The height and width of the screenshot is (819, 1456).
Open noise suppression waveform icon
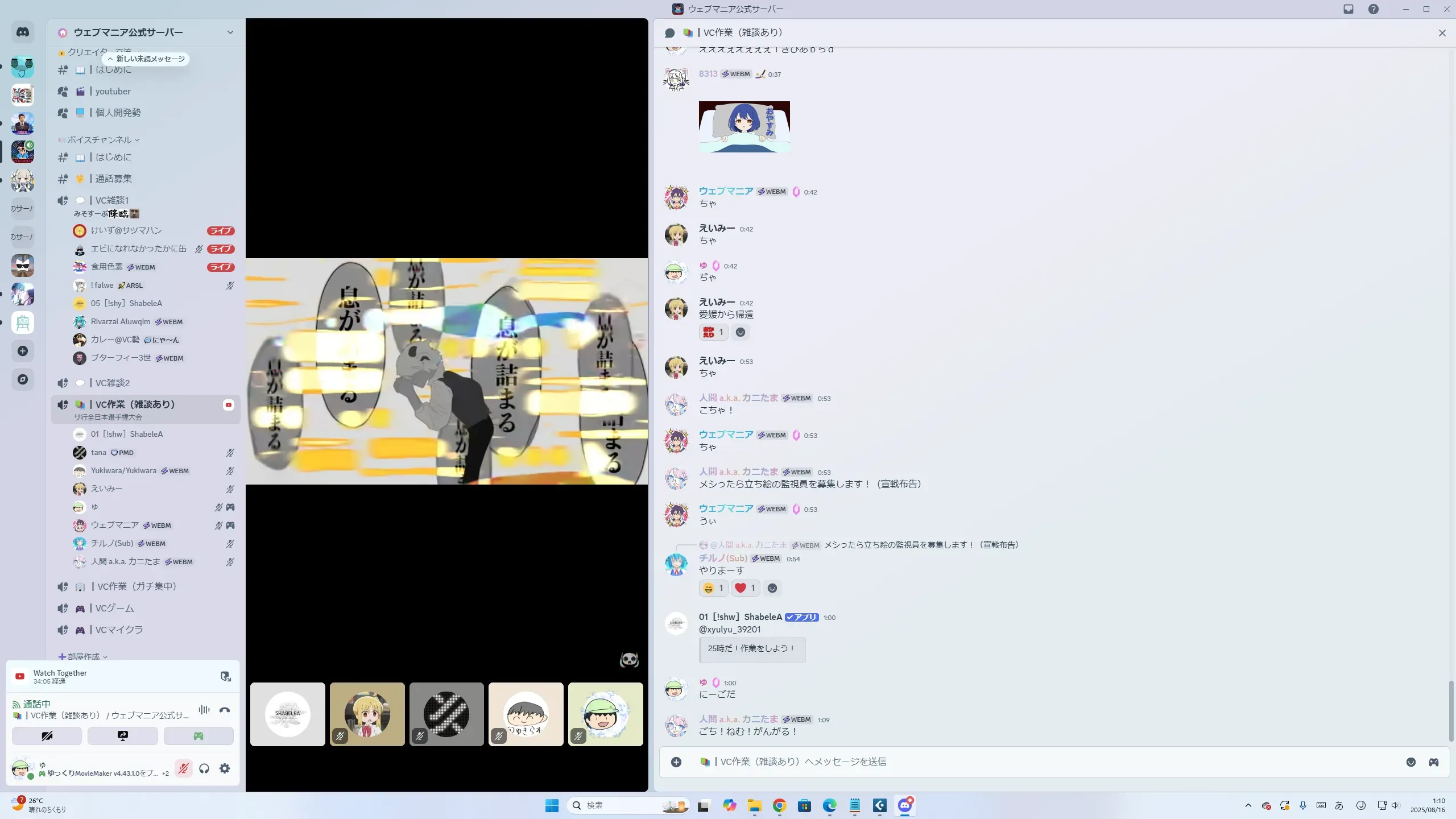click(x=204, y=710)
